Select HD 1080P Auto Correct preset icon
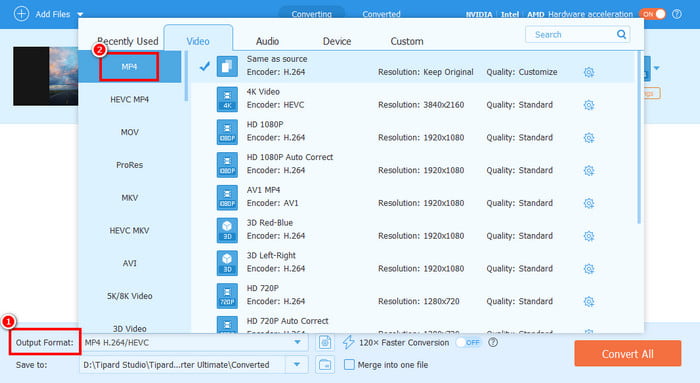The height and width of the screenshot is (383, 700). tap(227, 164)
